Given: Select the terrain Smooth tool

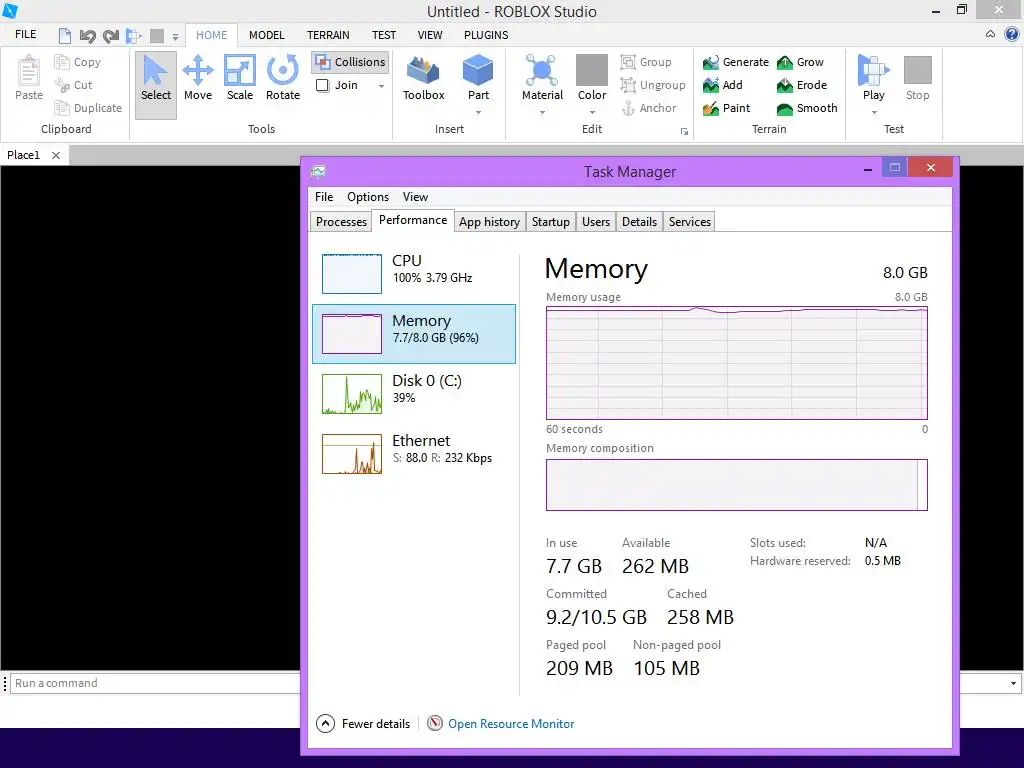Looking at the screenshot, I should pos(807,108).
